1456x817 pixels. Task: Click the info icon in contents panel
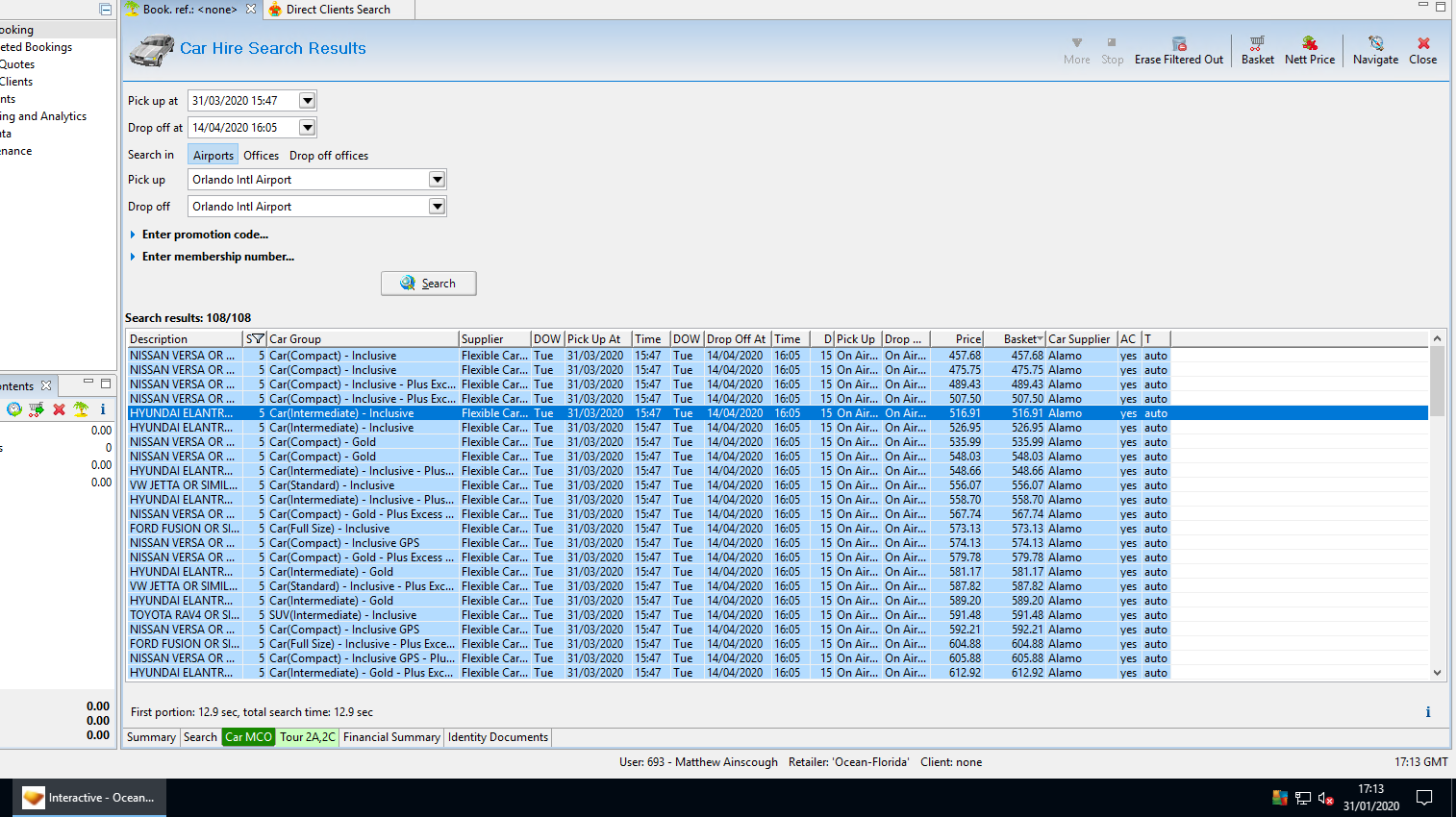coord(103,409)
